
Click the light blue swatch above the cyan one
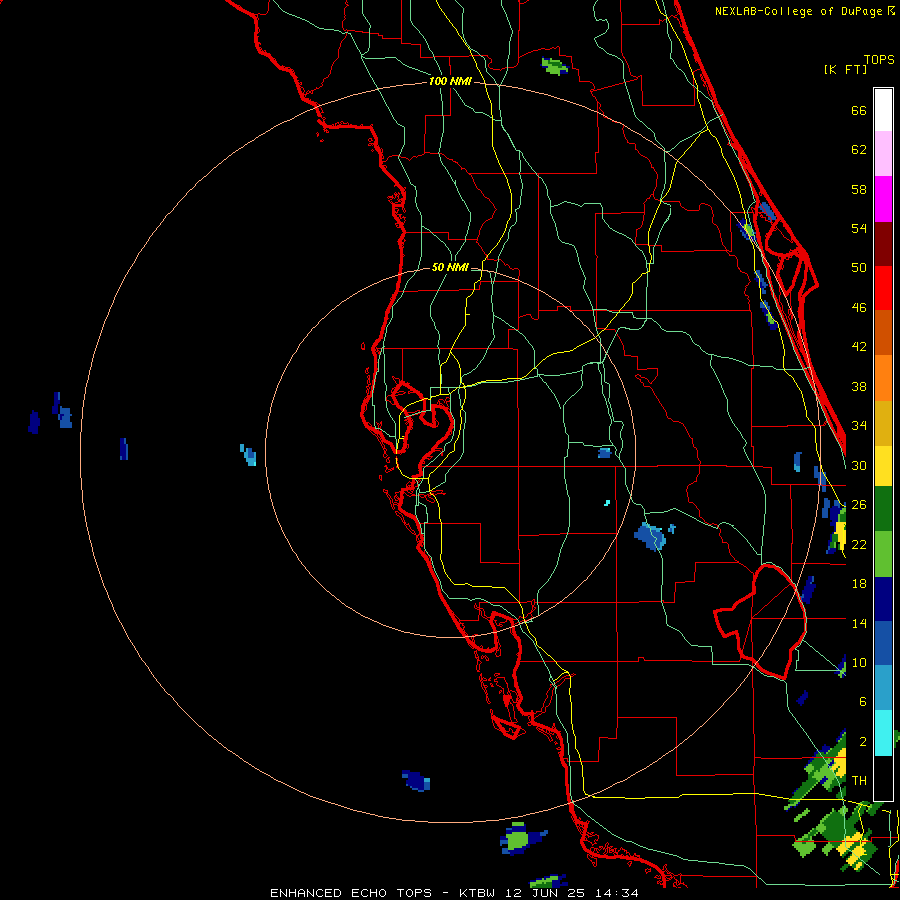coord(883,688)
